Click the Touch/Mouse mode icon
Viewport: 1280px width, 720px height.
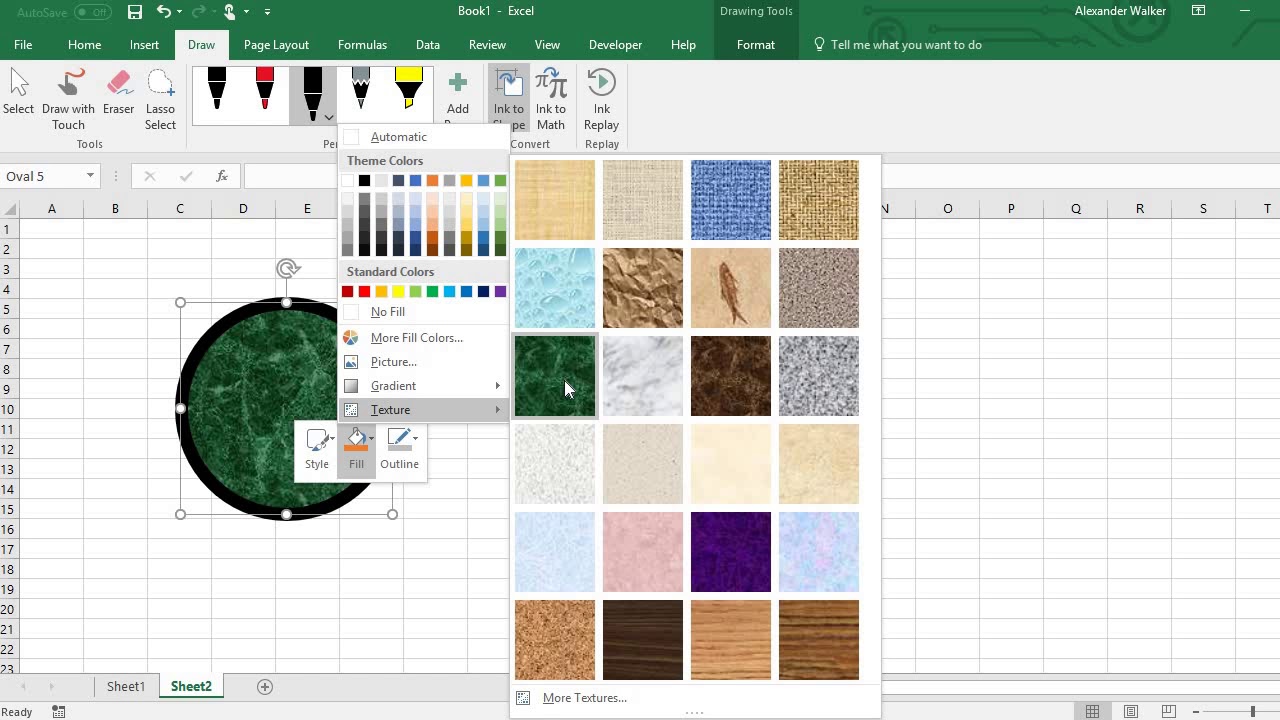click(x=230, y=12)
